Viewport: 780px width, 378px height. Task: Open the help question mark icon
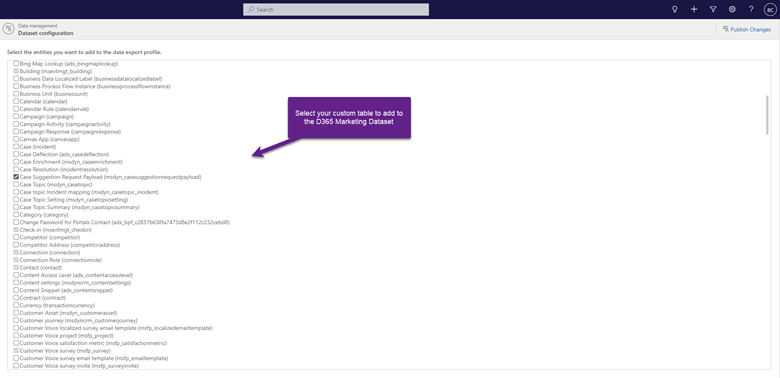point(751,9)
